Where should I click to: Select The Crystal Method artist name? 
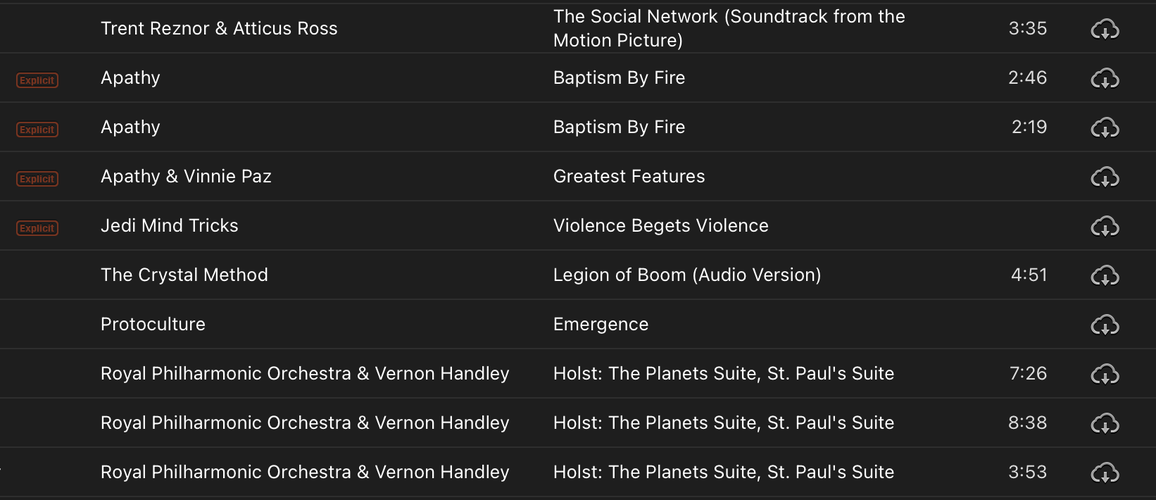[x=184, y=275]
